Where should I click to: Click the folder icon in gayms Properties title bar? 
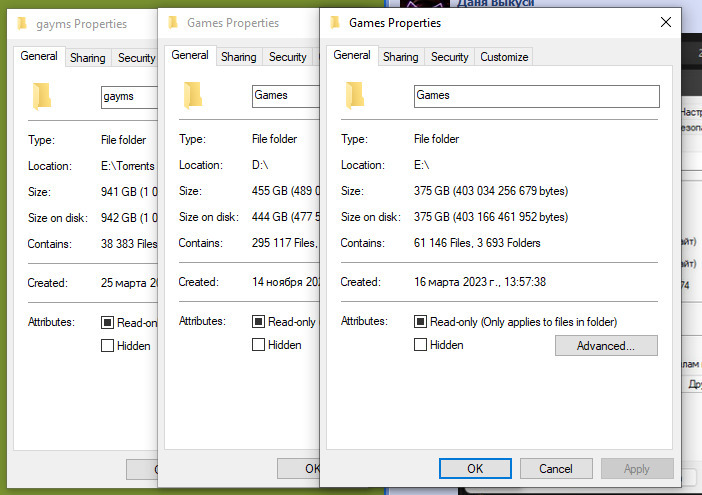(22, 23)
